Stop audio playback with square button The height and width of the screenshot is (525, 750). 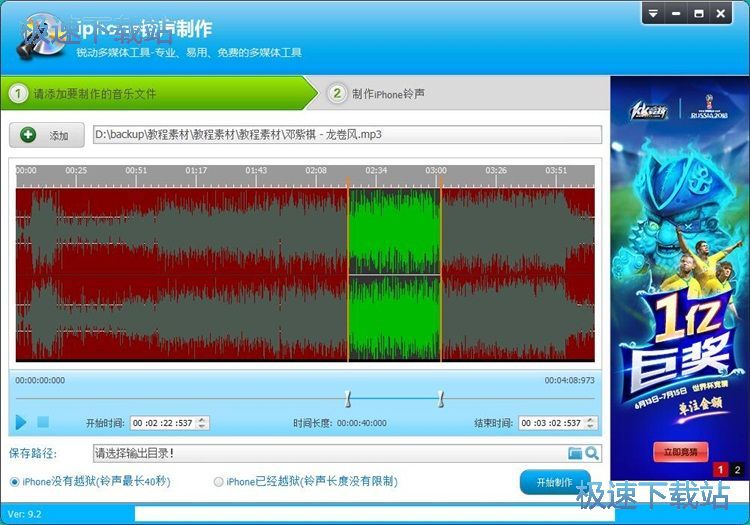coord(43,422)
